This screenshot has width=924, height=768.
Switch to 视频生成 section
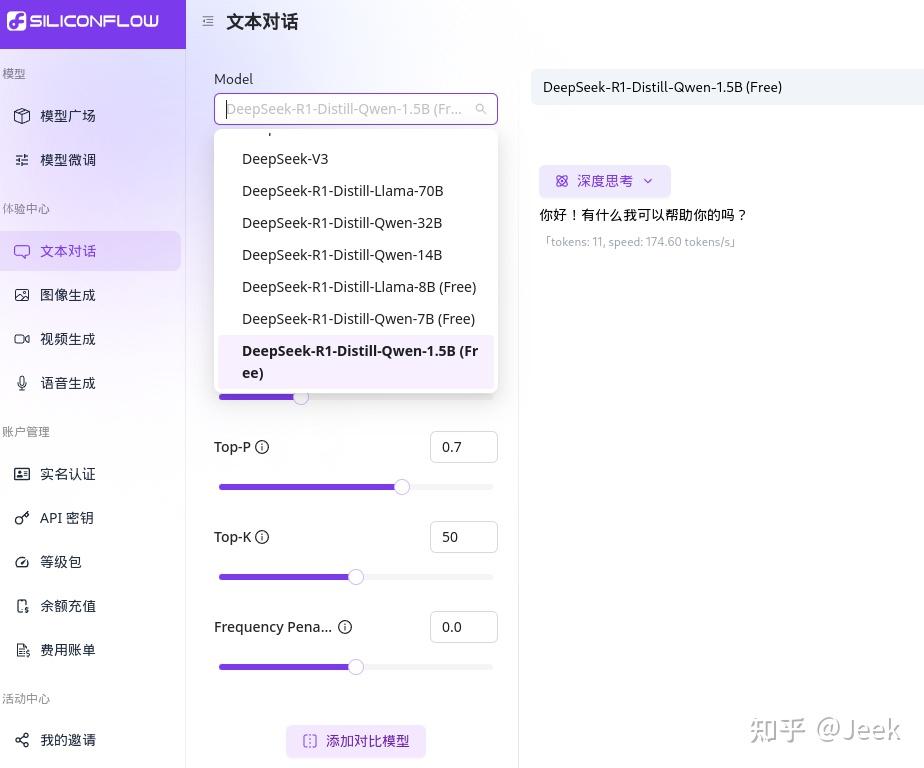pyautogui.click(x=68, y=338)
